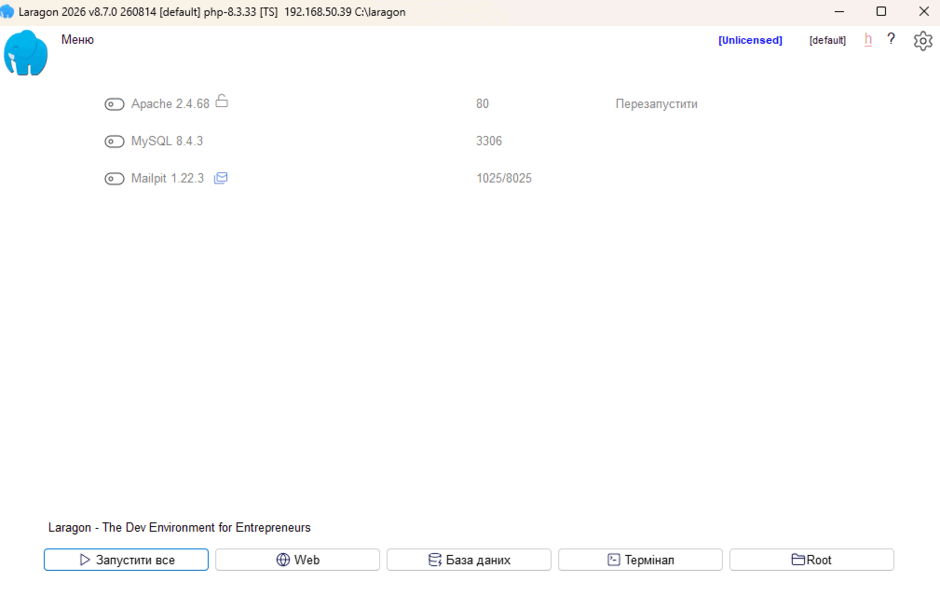Click the MySQL 8.4.3 label
Image resolution: width=940 pixels, height=595 pixels.
coord(167,141)
